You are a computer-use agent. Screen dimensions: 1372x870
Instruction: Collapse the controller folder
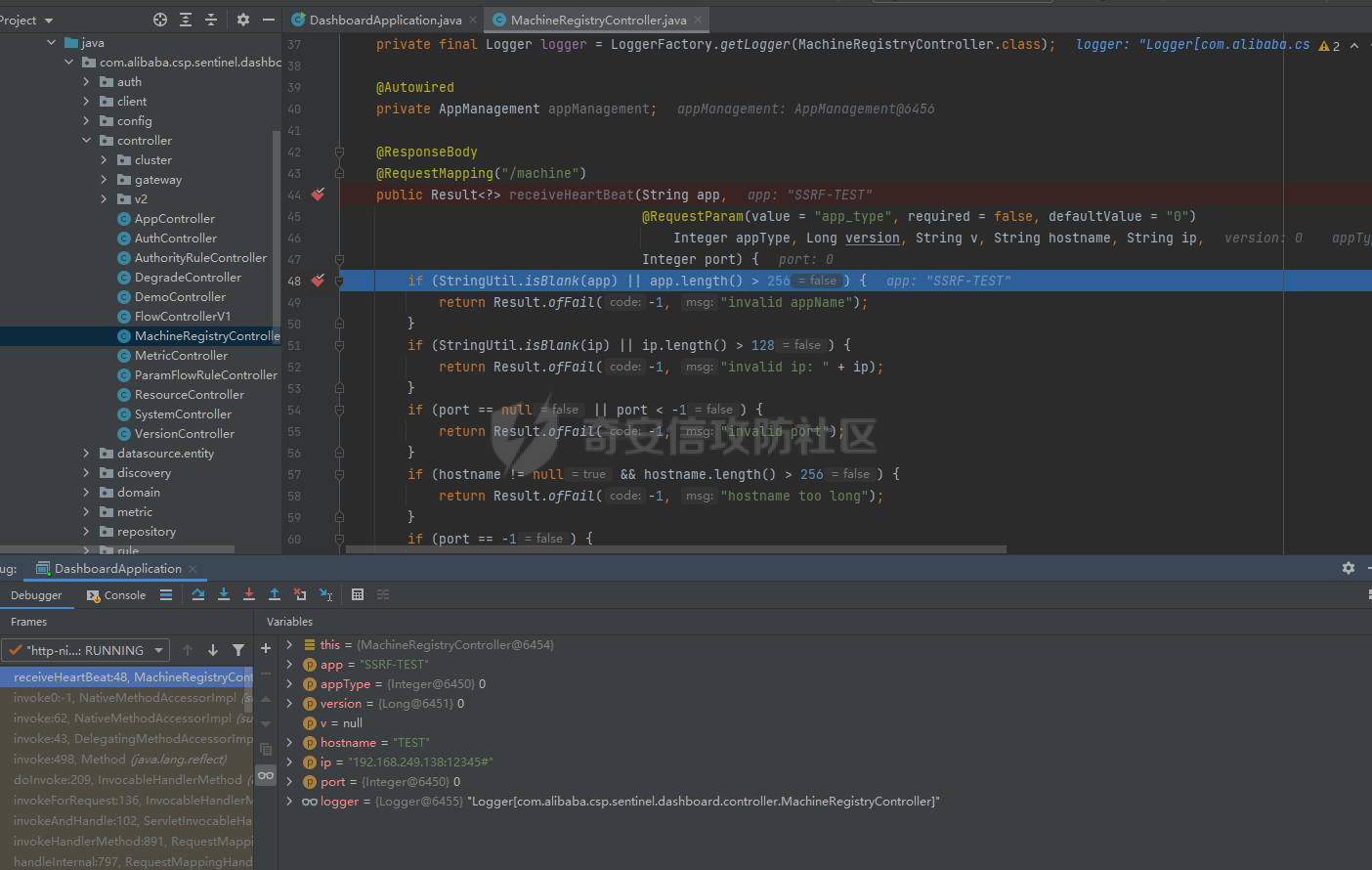pos(87,141)
